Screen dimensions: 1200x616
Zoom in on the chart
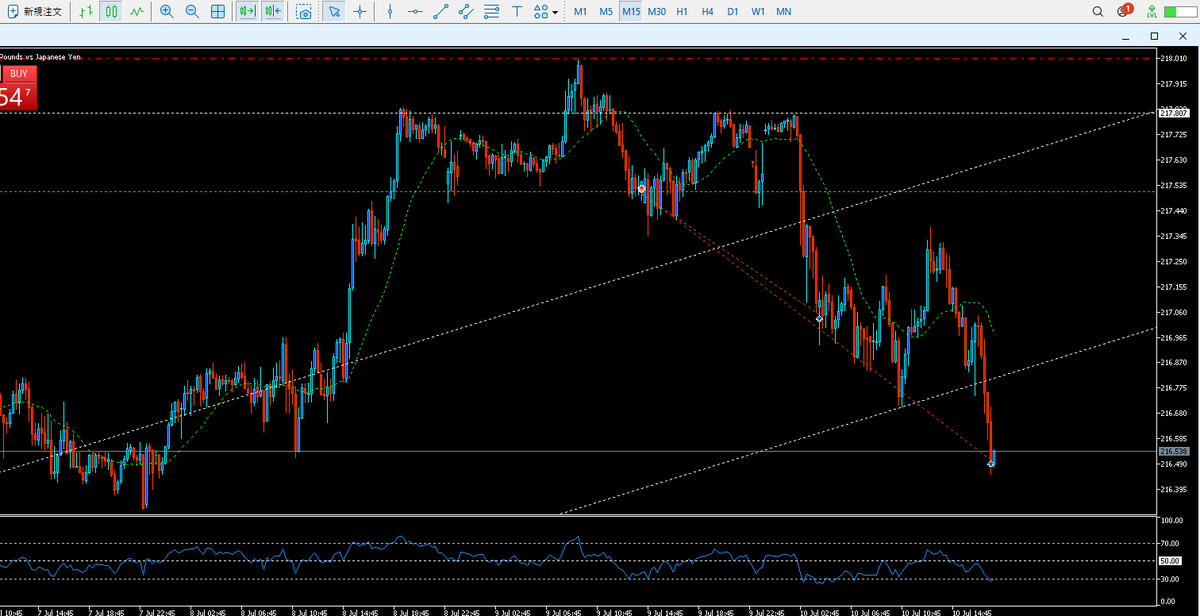click(x=166, y=12)
